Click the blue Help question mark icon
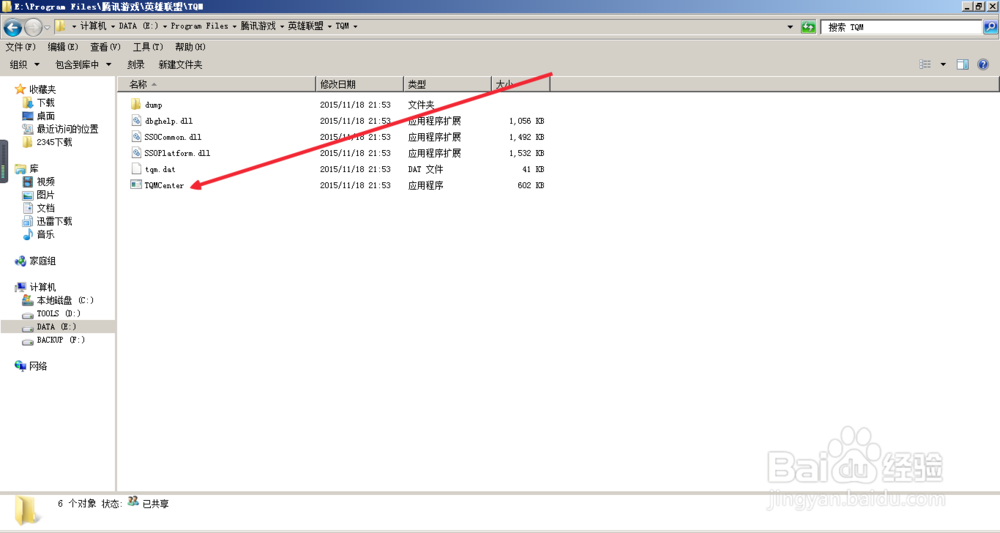This screenshot has height=533, width=1000. pos(983,64)
